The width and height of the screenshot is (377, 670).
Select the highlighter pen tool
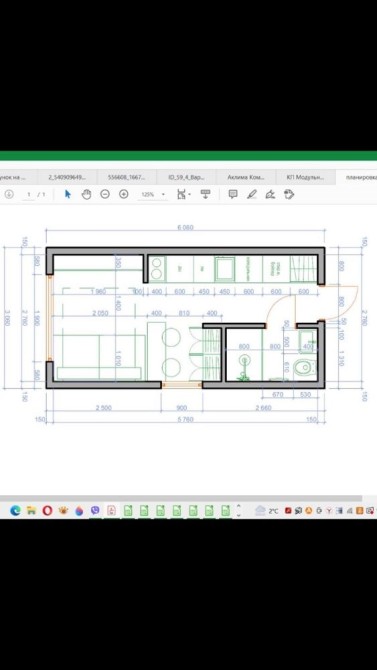click(252, 194)
